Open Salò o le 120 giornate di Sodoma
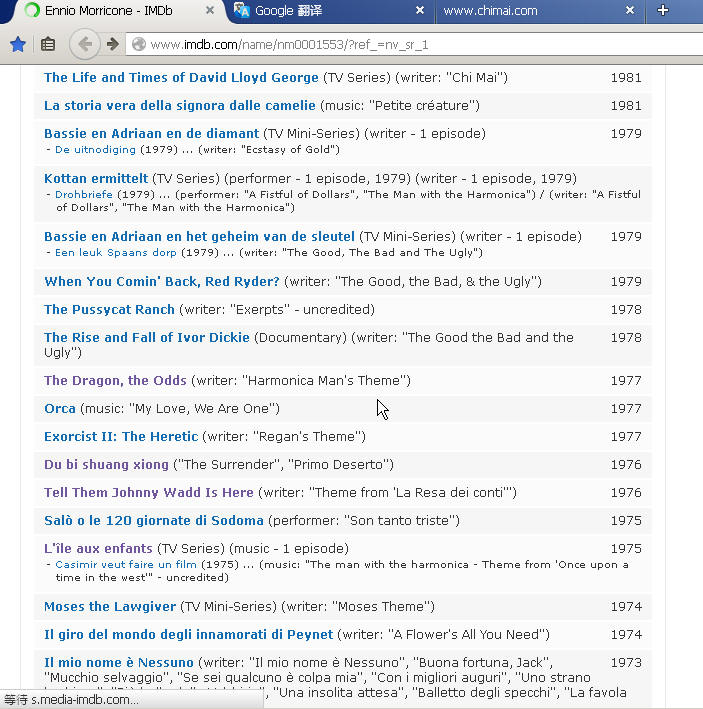Viewport: 703px width, 709px height. click(154, 520)
